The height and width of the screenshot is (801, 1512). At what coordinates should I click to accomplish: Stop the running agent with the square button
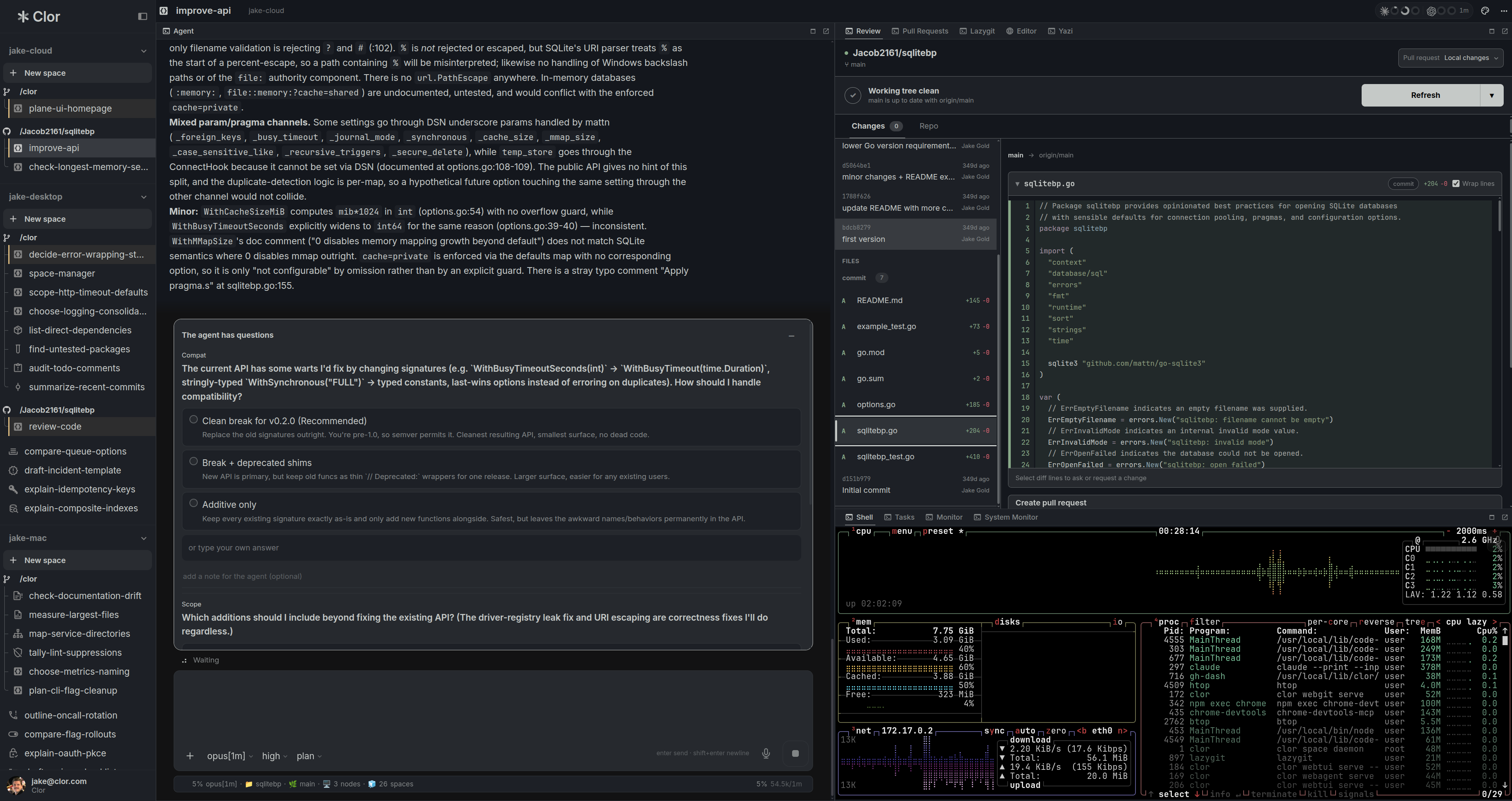click(795, 754)
